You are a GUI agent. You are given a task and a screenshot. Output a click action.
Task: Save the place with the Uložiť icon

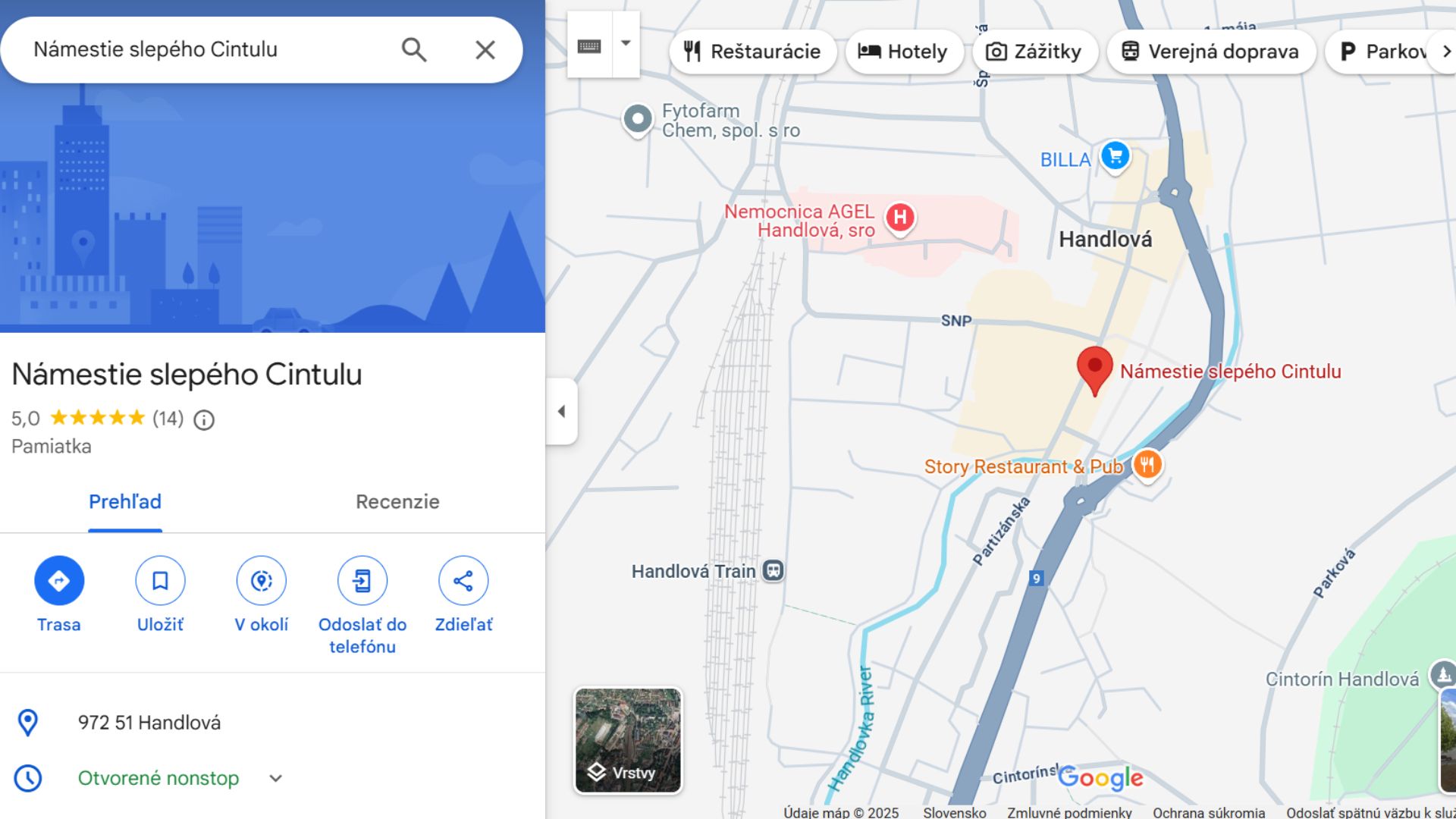point(160,581)
